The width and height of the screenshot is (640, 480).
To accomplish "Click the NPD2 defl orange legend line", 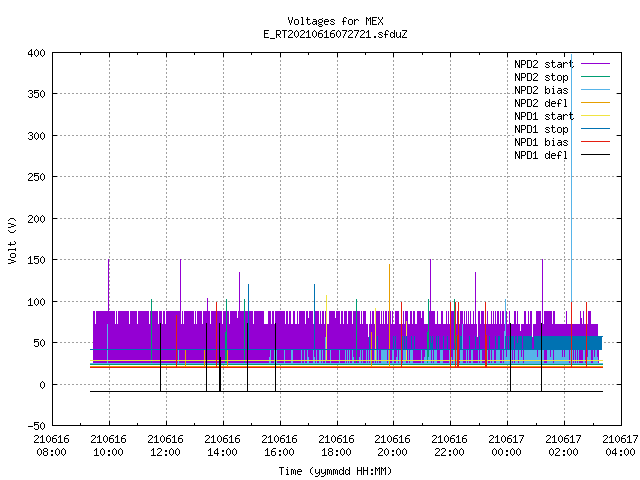I will click(595, 103).
